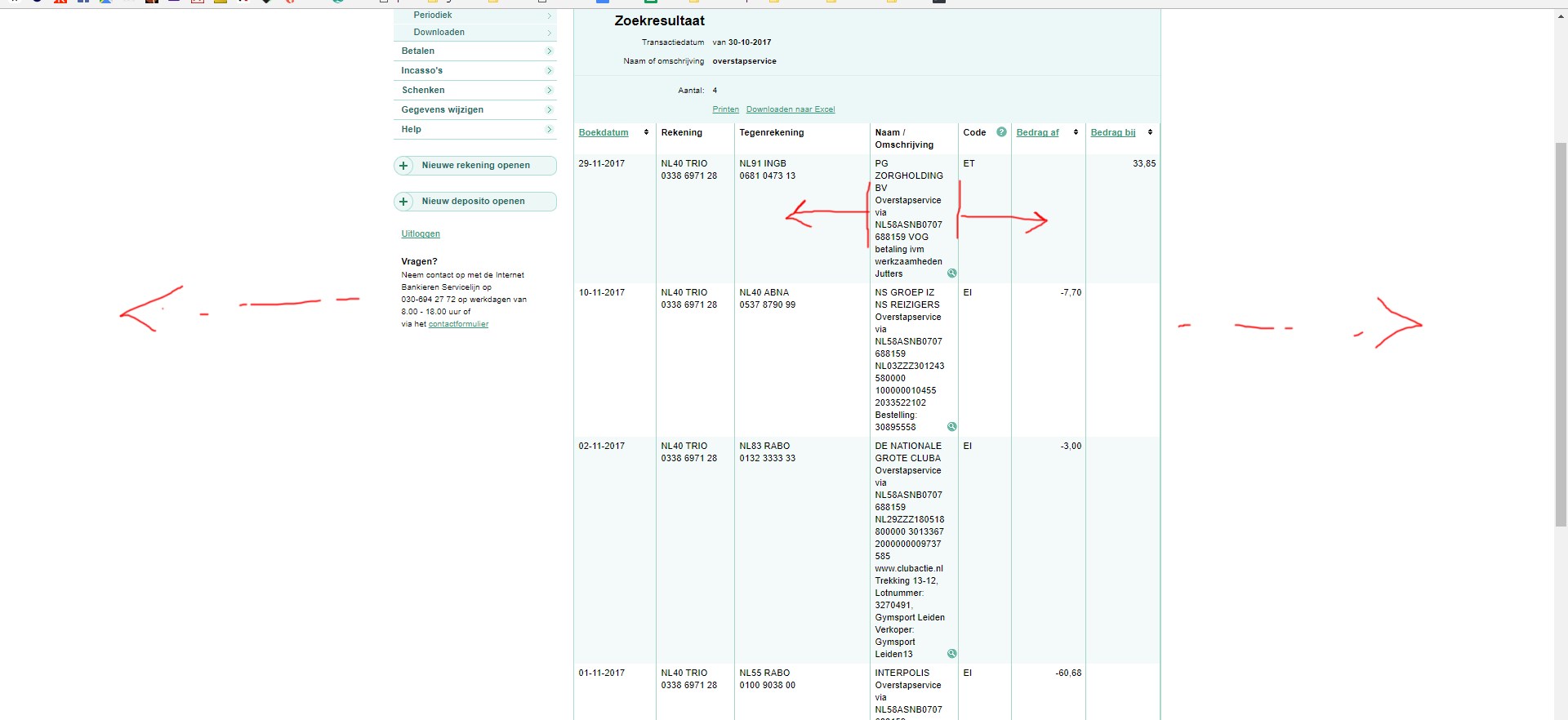
Task: Expand the Schenken menu chevron
Action: tap(549, 91)
